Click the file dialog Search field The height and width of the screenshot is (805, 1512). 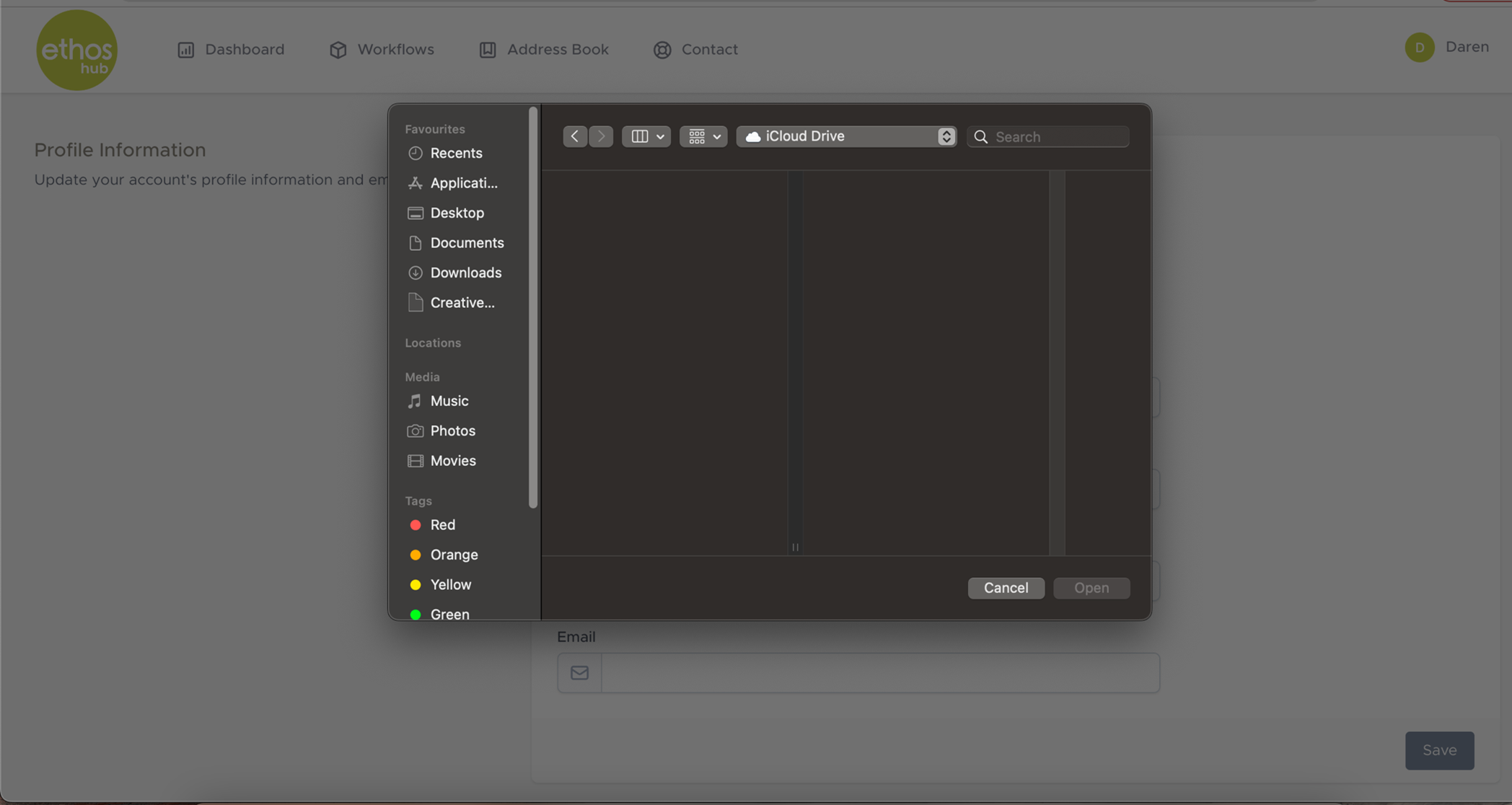coord(1057,136)
